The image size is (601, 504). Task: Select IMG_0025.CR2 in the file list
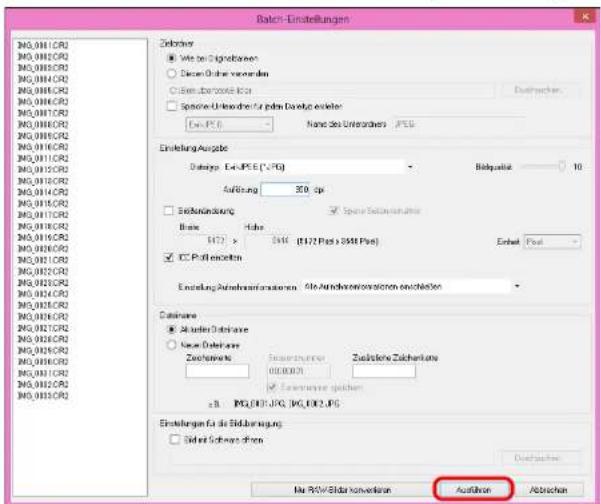coord(43,305)
